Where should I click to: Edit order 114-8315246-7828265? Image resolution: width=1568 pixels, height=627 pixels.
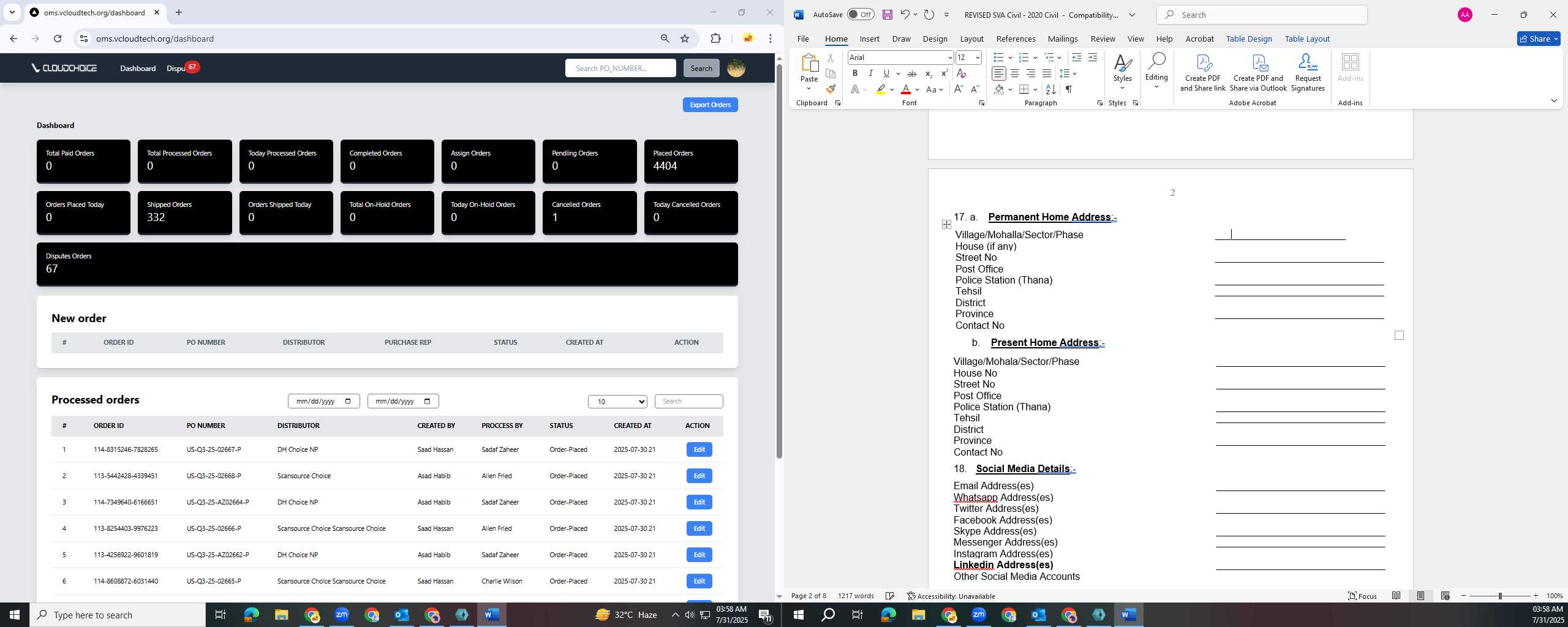(x=699, y=449)
